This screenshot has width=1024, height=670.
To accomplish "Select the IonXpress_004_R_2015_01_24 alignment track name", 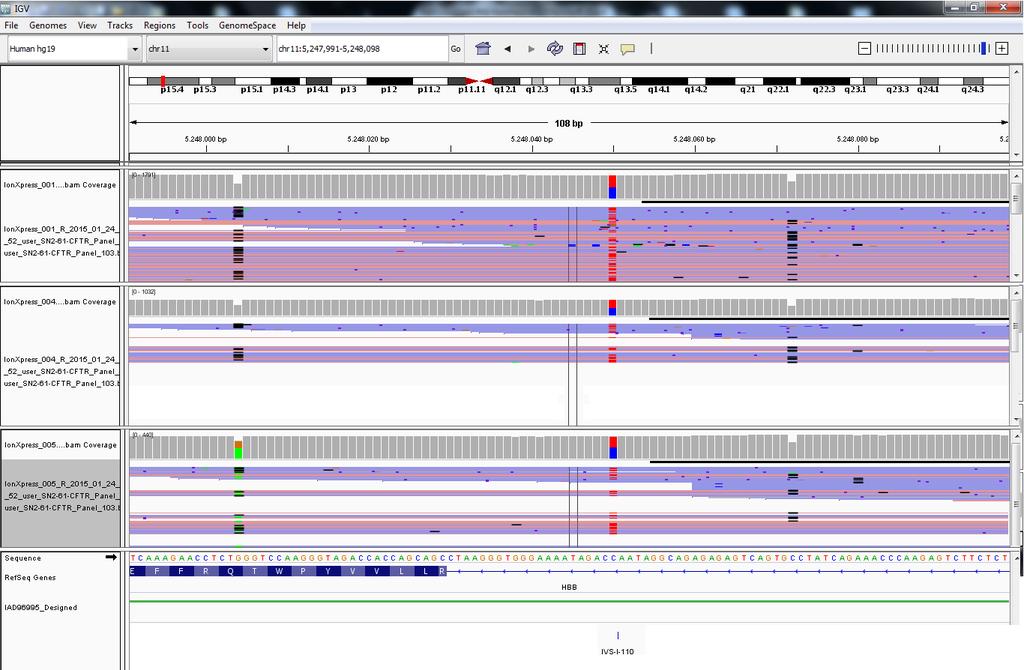I will tap(61, 371).
